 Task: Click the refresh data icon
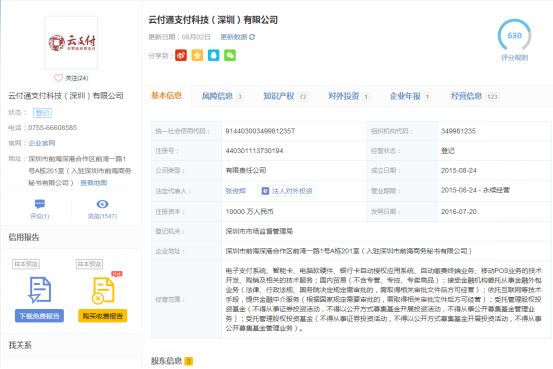coord(252,37)
